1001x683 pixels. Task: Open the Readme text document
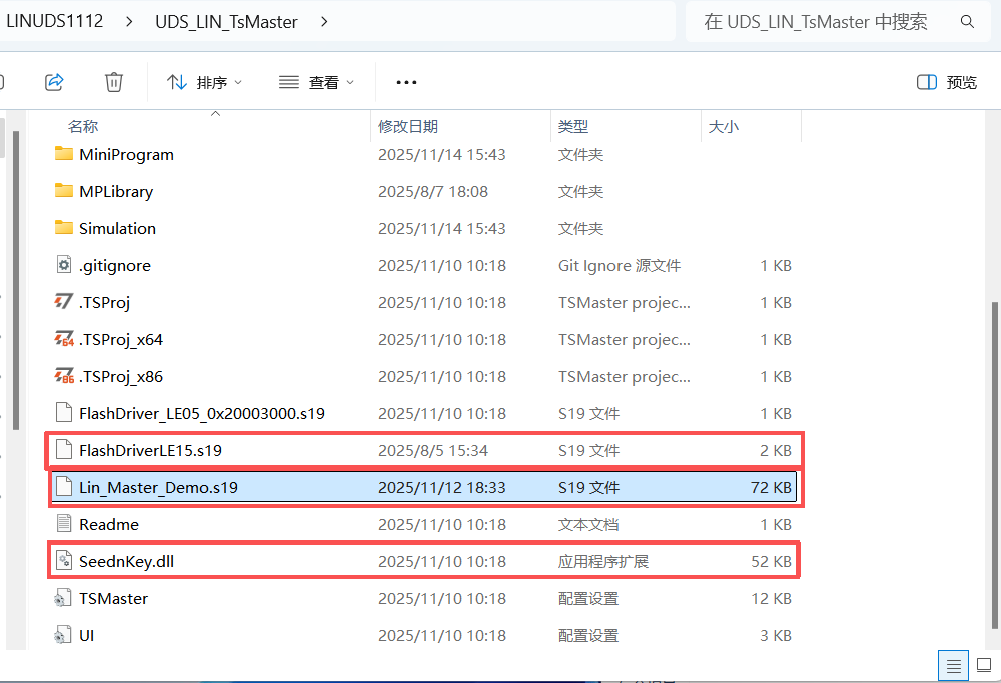[x=108, y=524]
